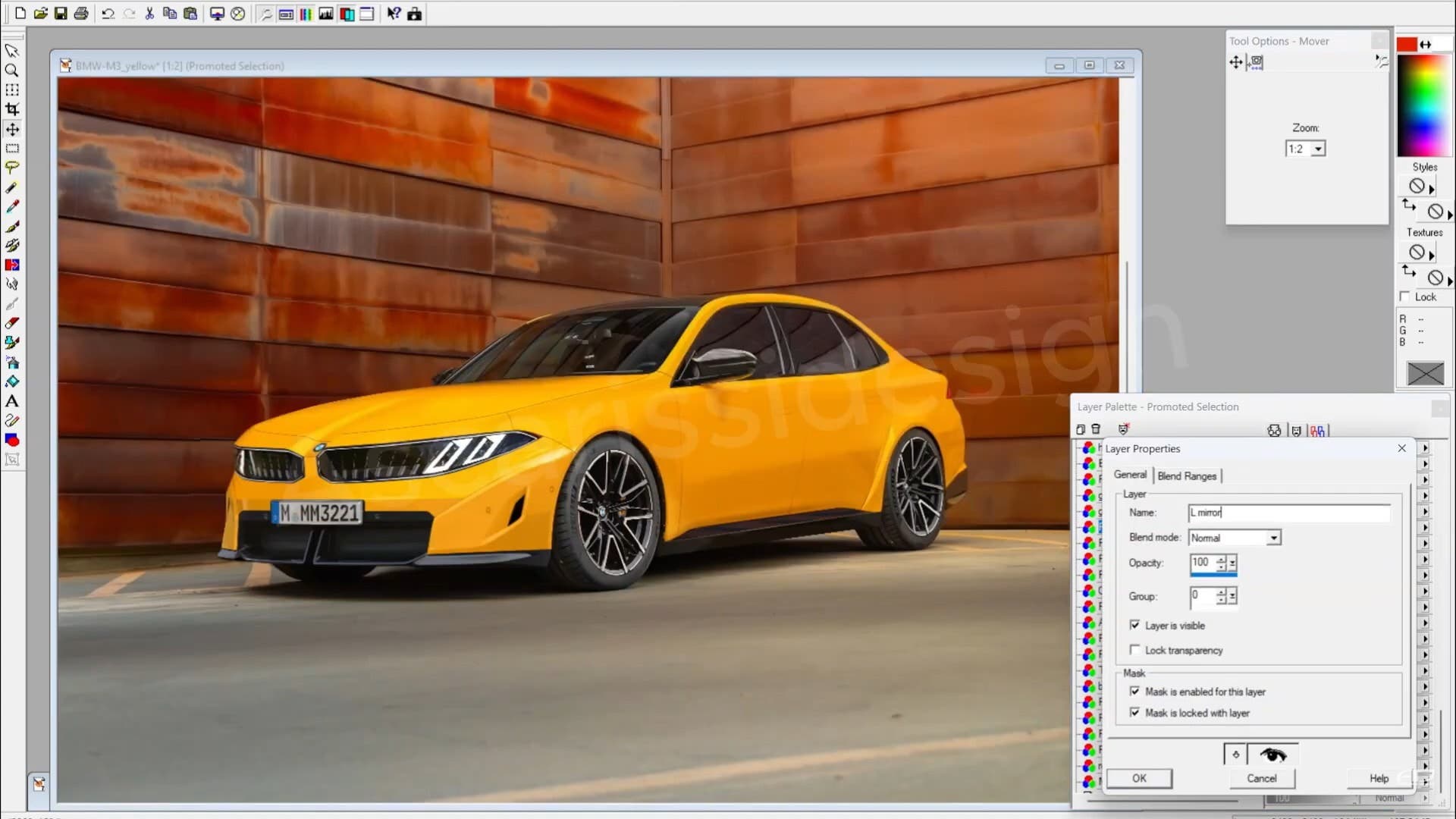The width and height of the screenshot is (1456, 819).
Task: Select the Crop tool
Action: (12, 109)
